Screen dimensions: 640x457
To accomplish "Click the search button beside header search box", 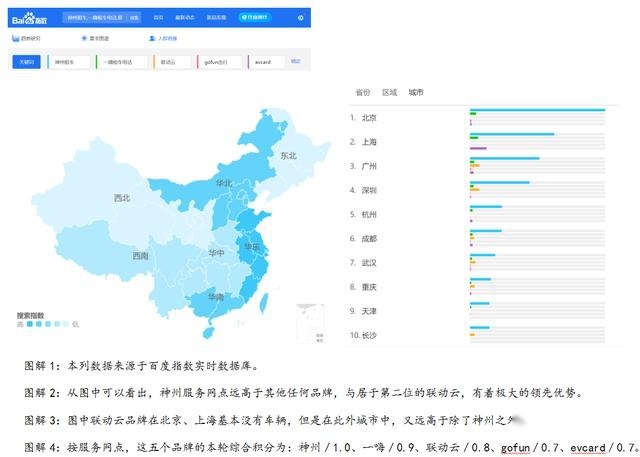I will pyautogui.click(x=134, y=18).
